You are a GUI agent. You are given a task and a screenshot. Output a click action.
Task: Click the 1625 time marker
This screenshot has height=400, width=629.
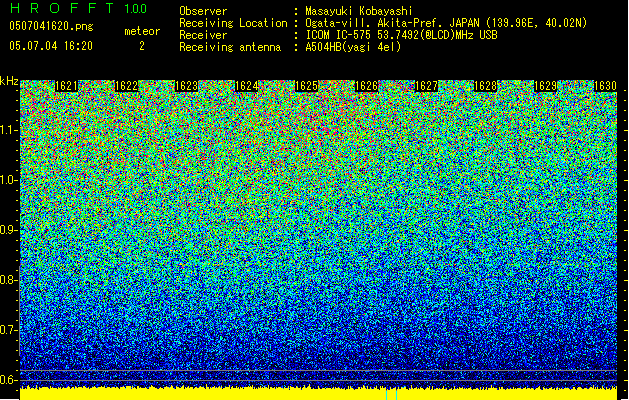306,86
